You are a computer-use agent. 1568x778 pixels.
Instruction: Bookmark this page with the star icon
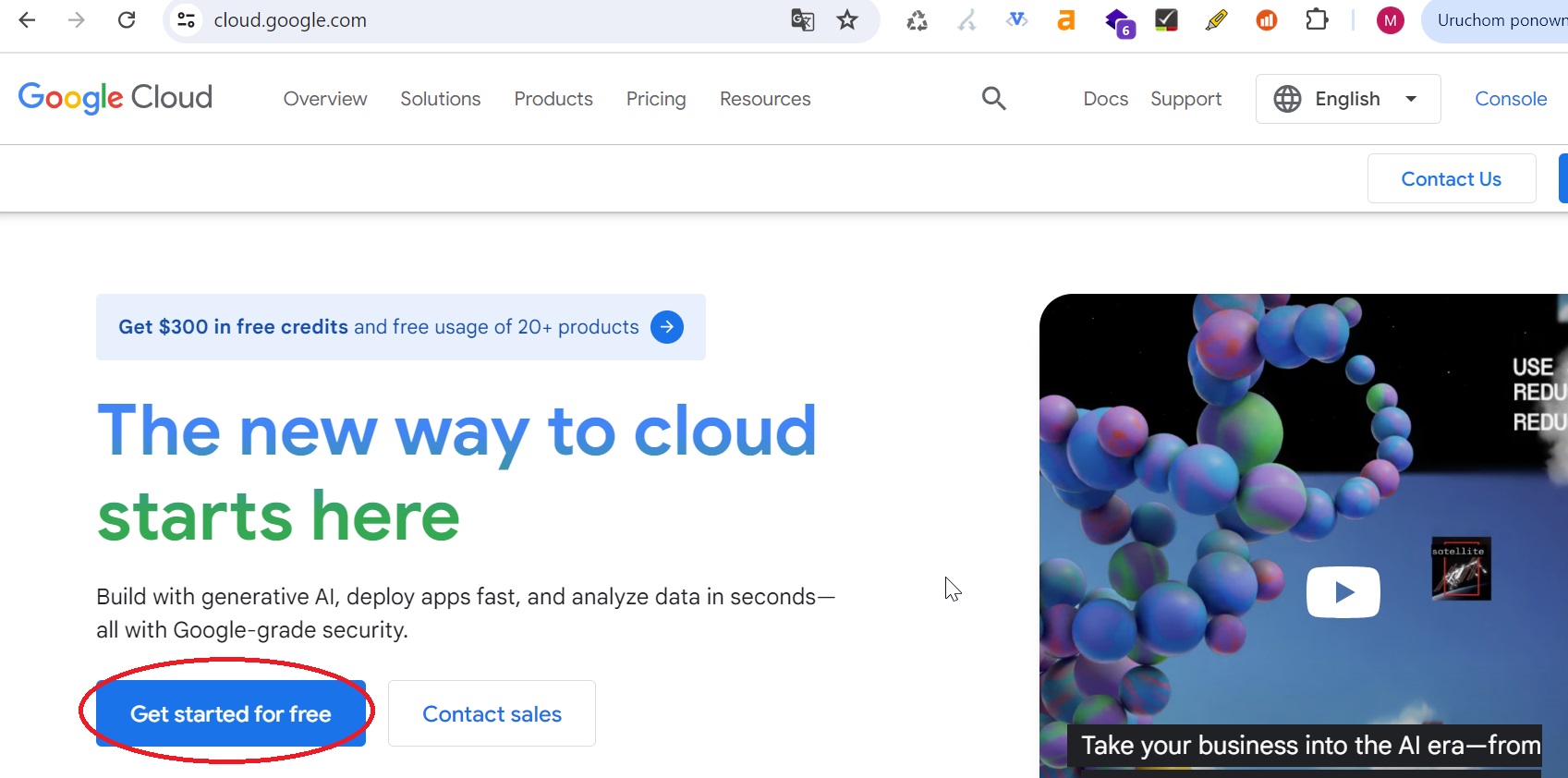[x=847, y=20]
